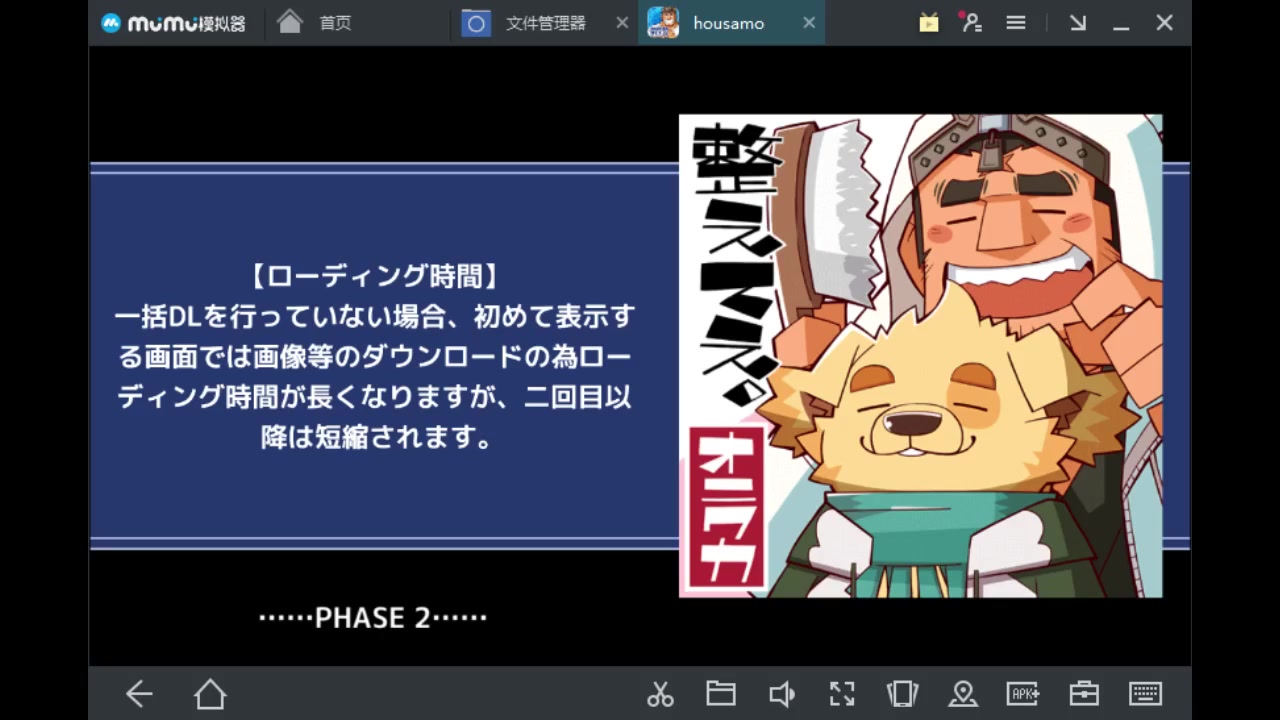1280x720 pixels.
Task: Click the barber and lion stamp image
Action: 920,355
